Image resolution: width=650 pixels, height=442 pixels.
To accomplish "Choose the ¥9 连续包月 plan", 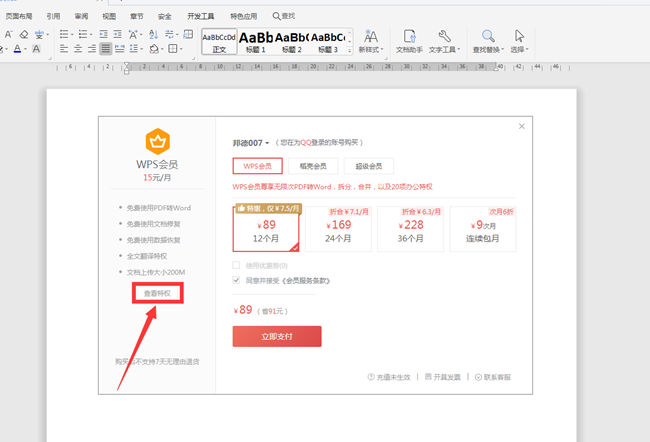I will coord(483,229).
